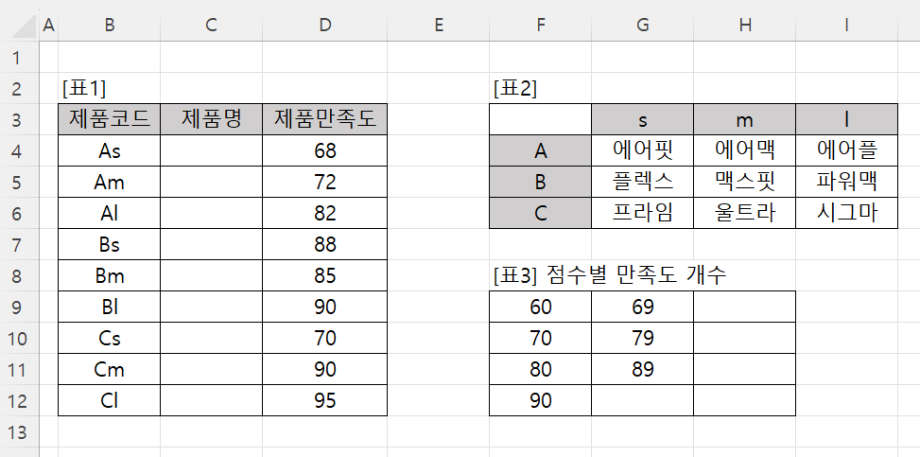Select the column D header
Screen dimensions: 920x457
tap(325, 24)
